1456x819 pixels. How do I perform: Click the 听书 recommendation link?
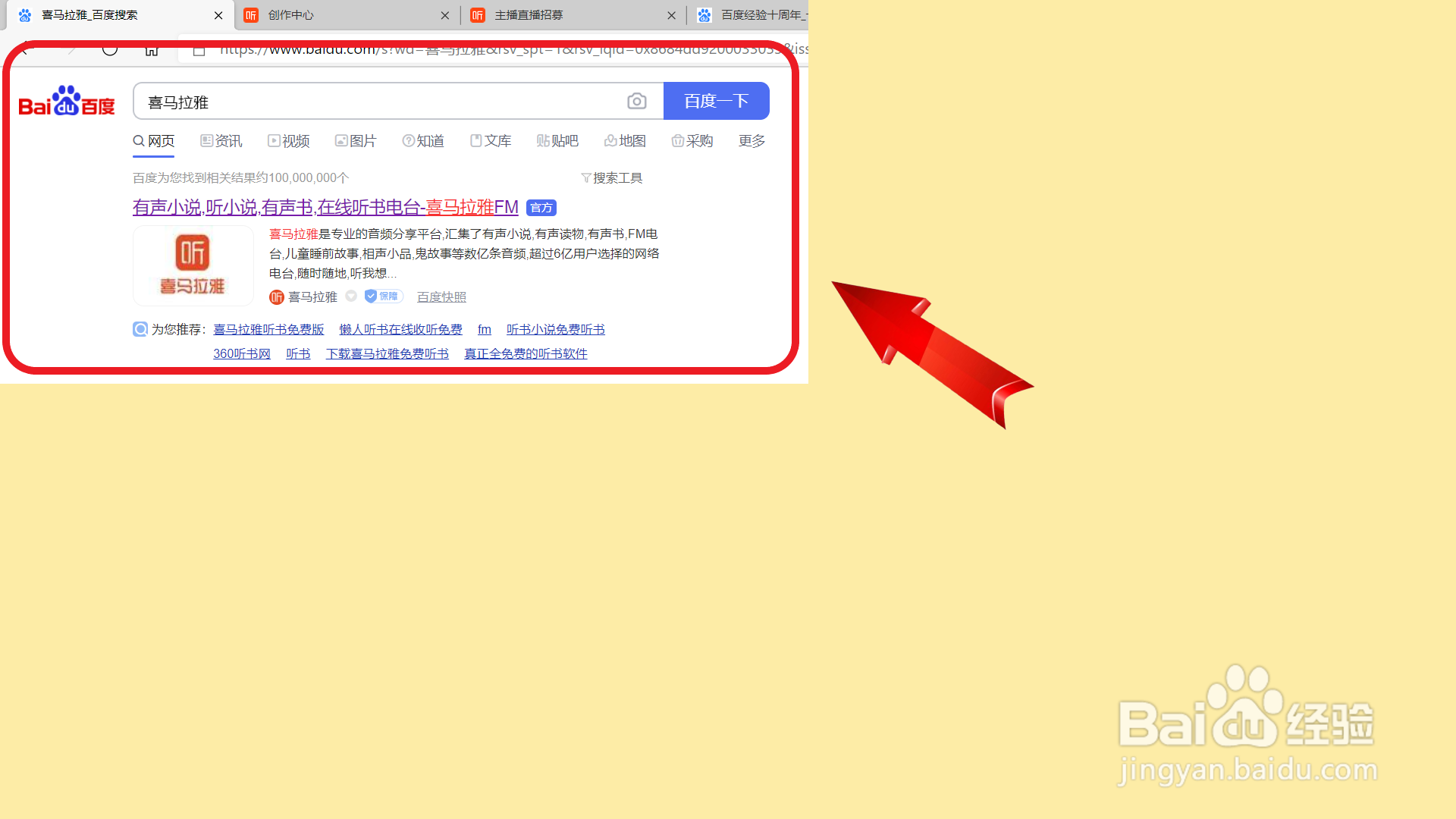(x=298, y=353)
